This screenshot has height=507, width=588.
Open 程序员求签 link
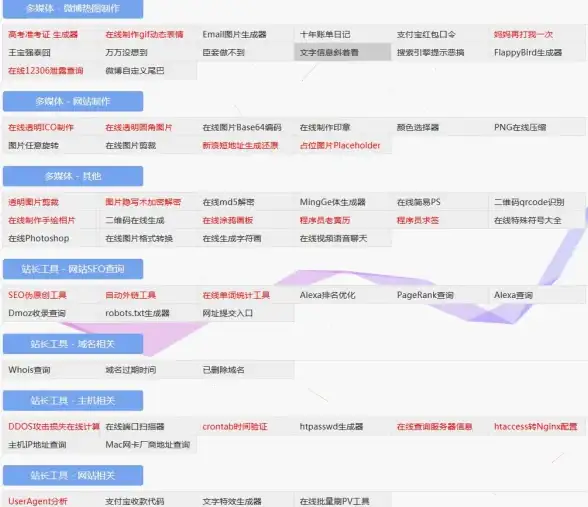point(418,220)
